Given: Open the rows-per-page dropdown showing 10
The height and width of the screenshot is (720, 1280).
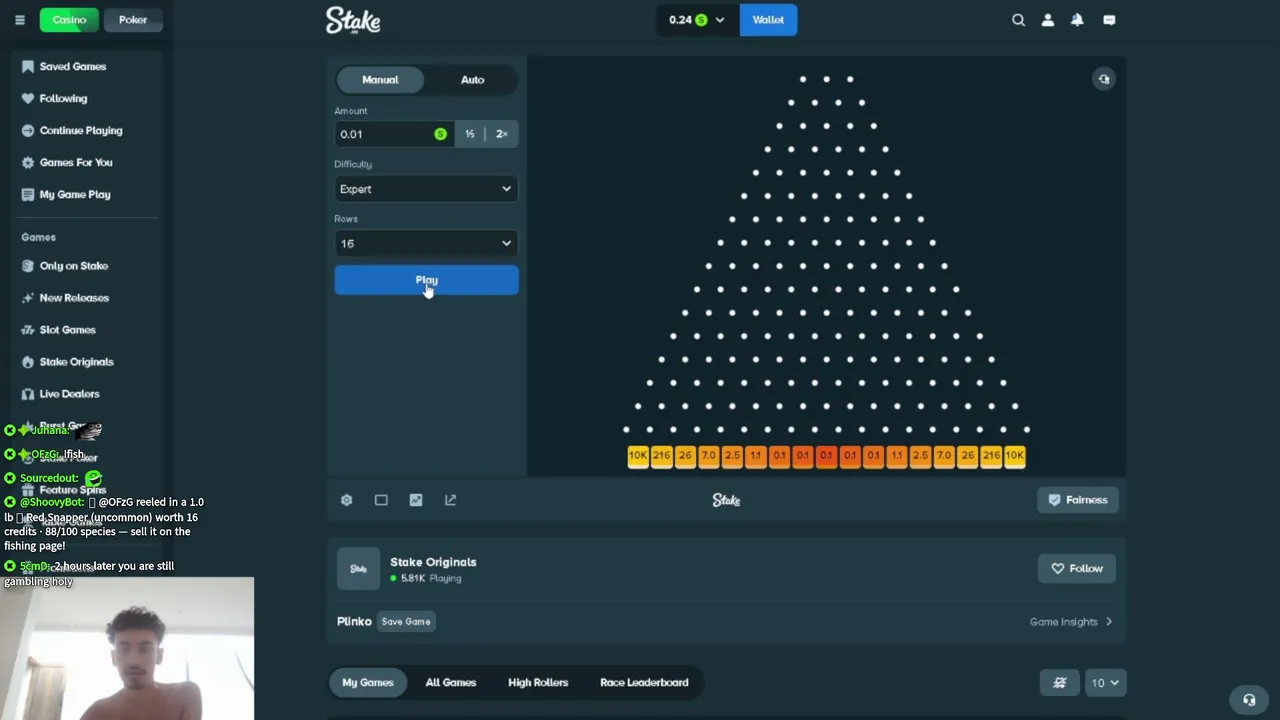Looking at the screenshot, I should coord(1104,683).
